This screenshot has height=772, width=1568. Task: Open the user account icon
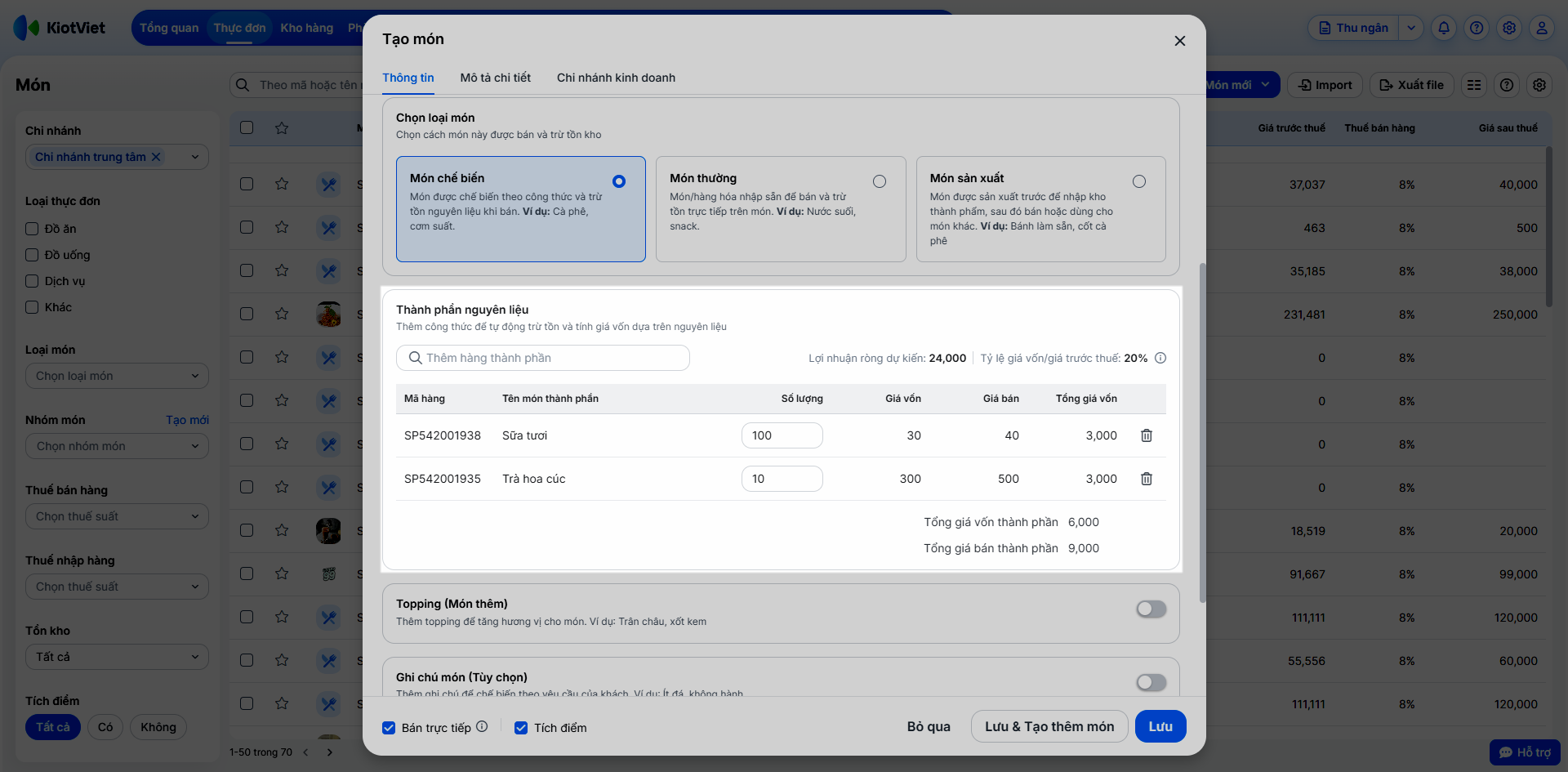point(1541,28)
